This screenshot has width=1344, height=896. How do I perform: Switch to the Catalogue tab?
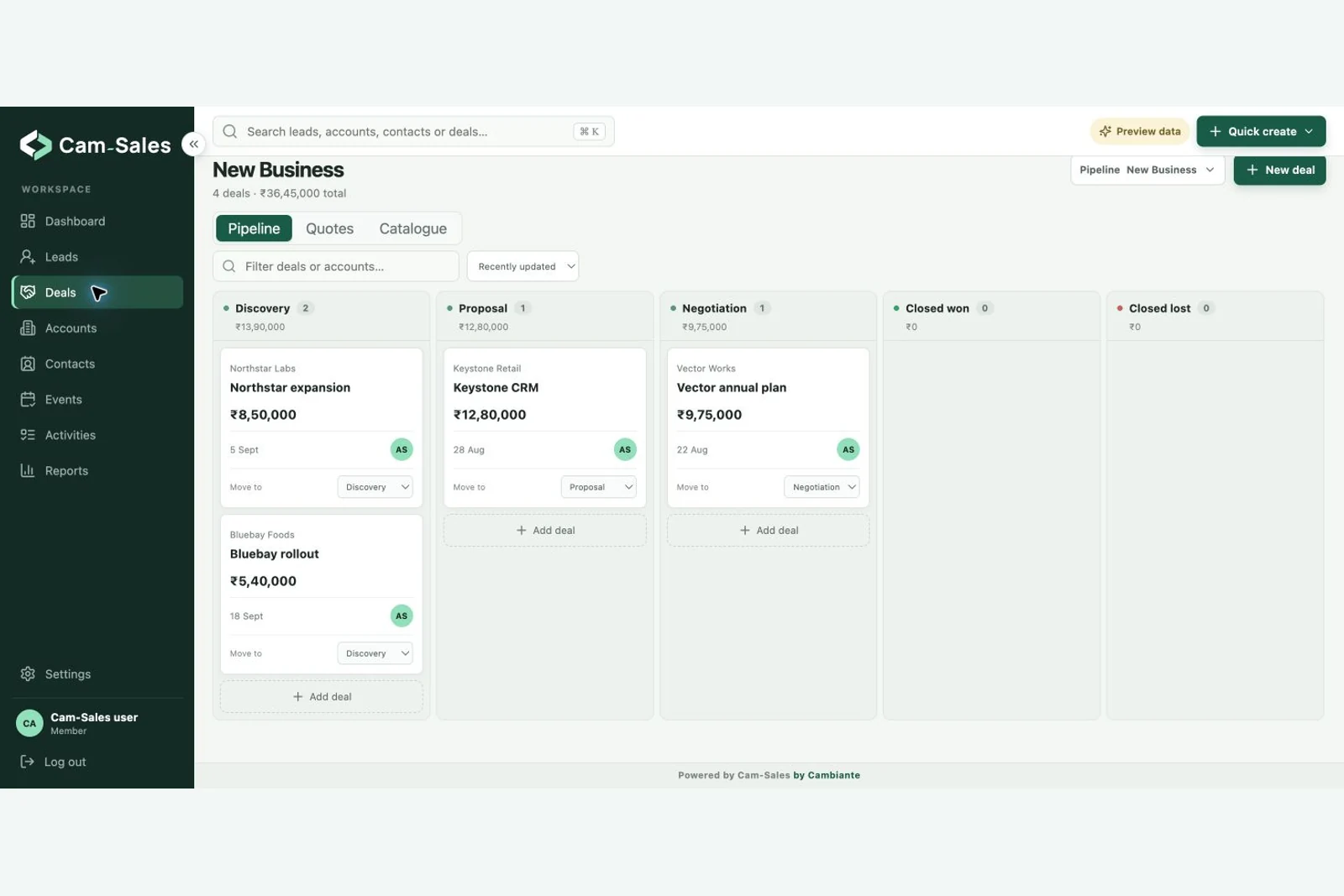[x=412, y=228]
